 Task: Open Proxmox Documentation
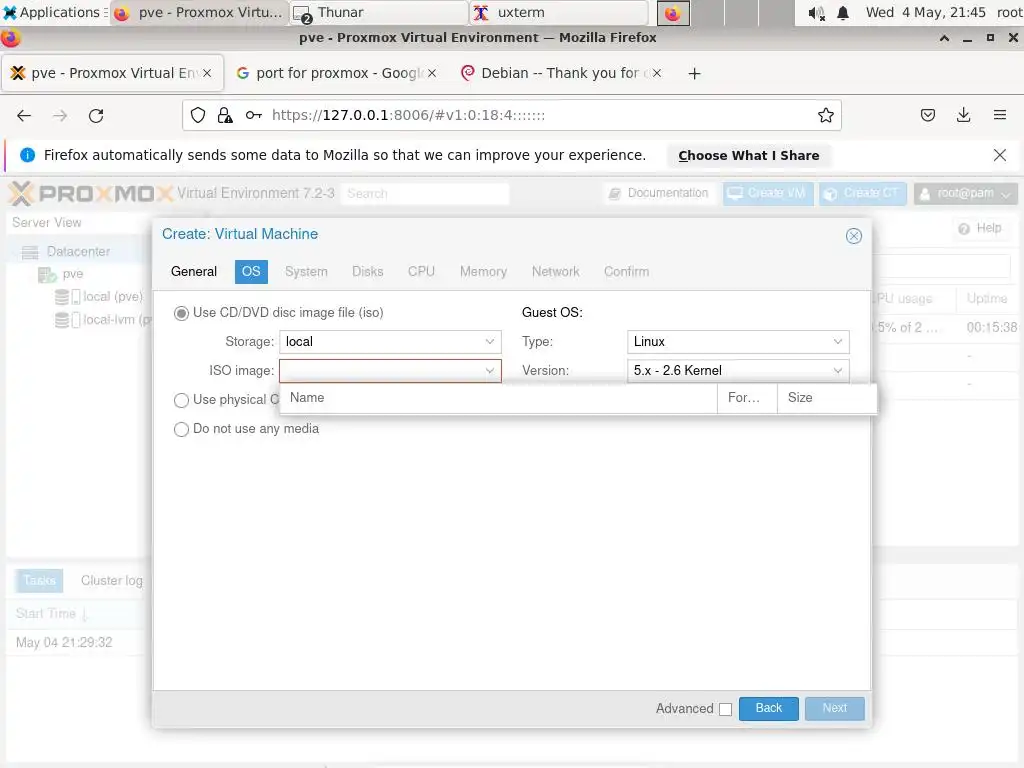(658, 193)
